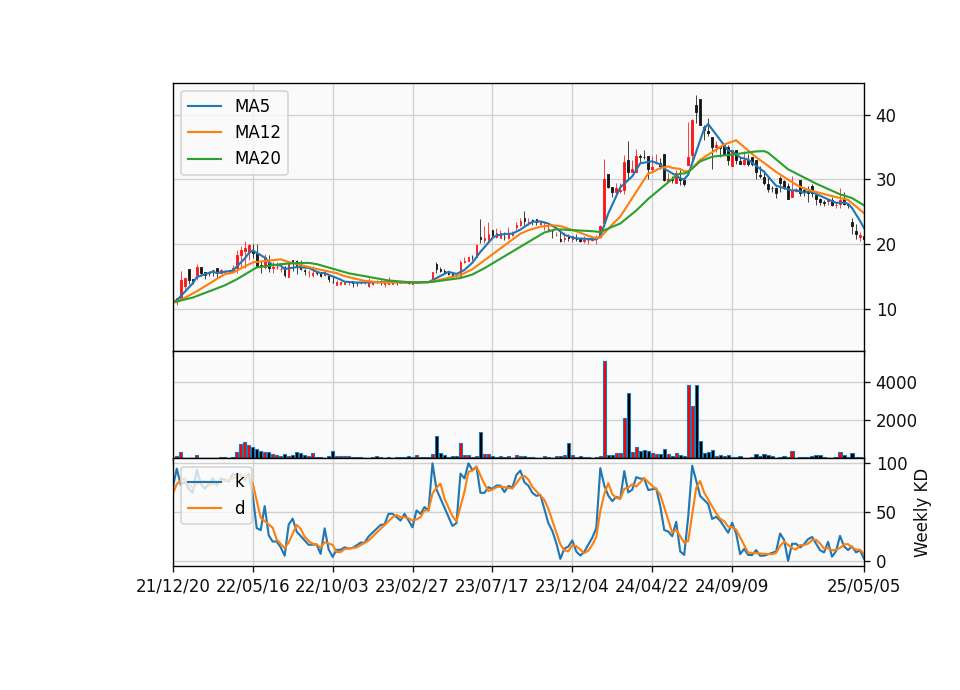The height and width of the screenshot is (690, 960).
Task: Click the d legend label in KD panel
Action: (x=239, y=508)
